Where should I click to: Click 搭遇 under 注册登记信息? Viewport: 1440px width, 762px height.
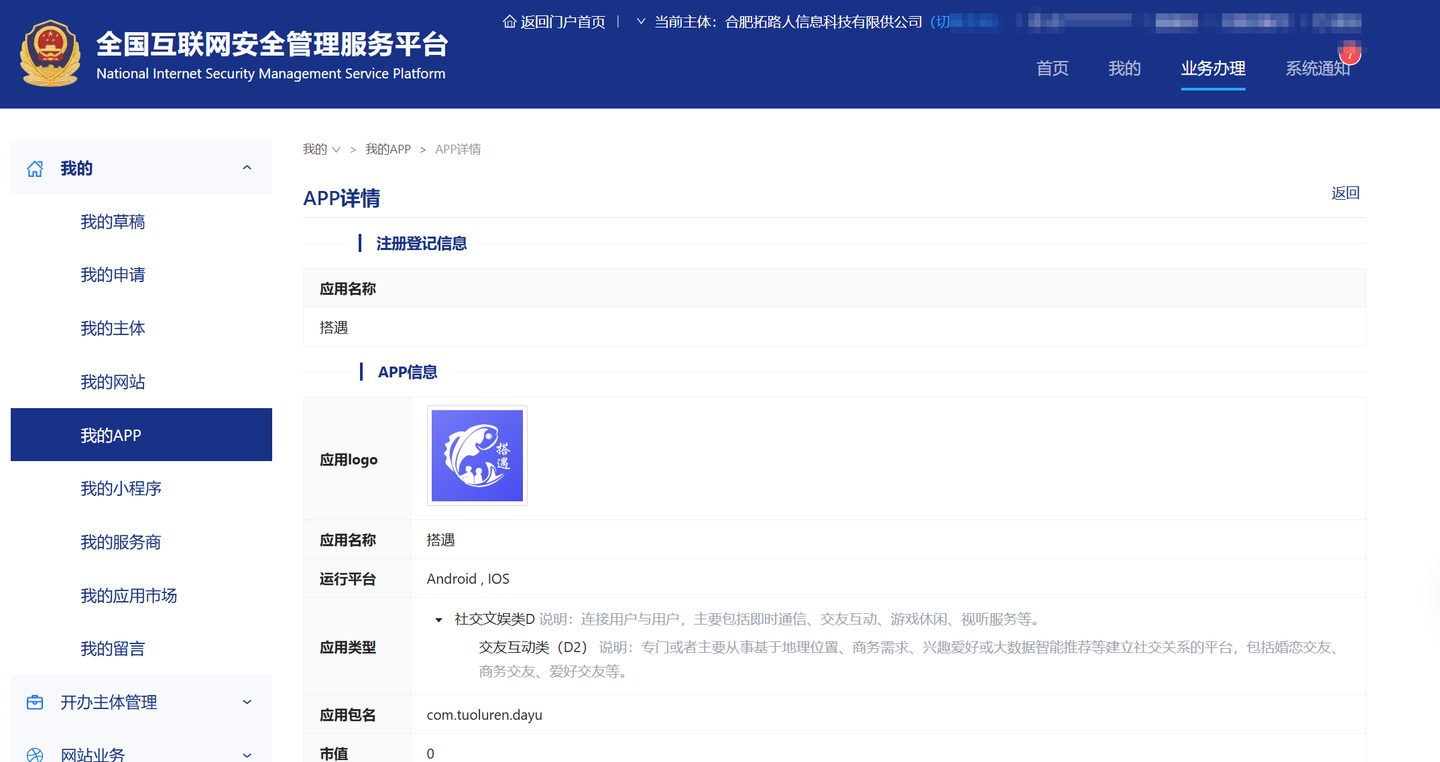point(334,327)
